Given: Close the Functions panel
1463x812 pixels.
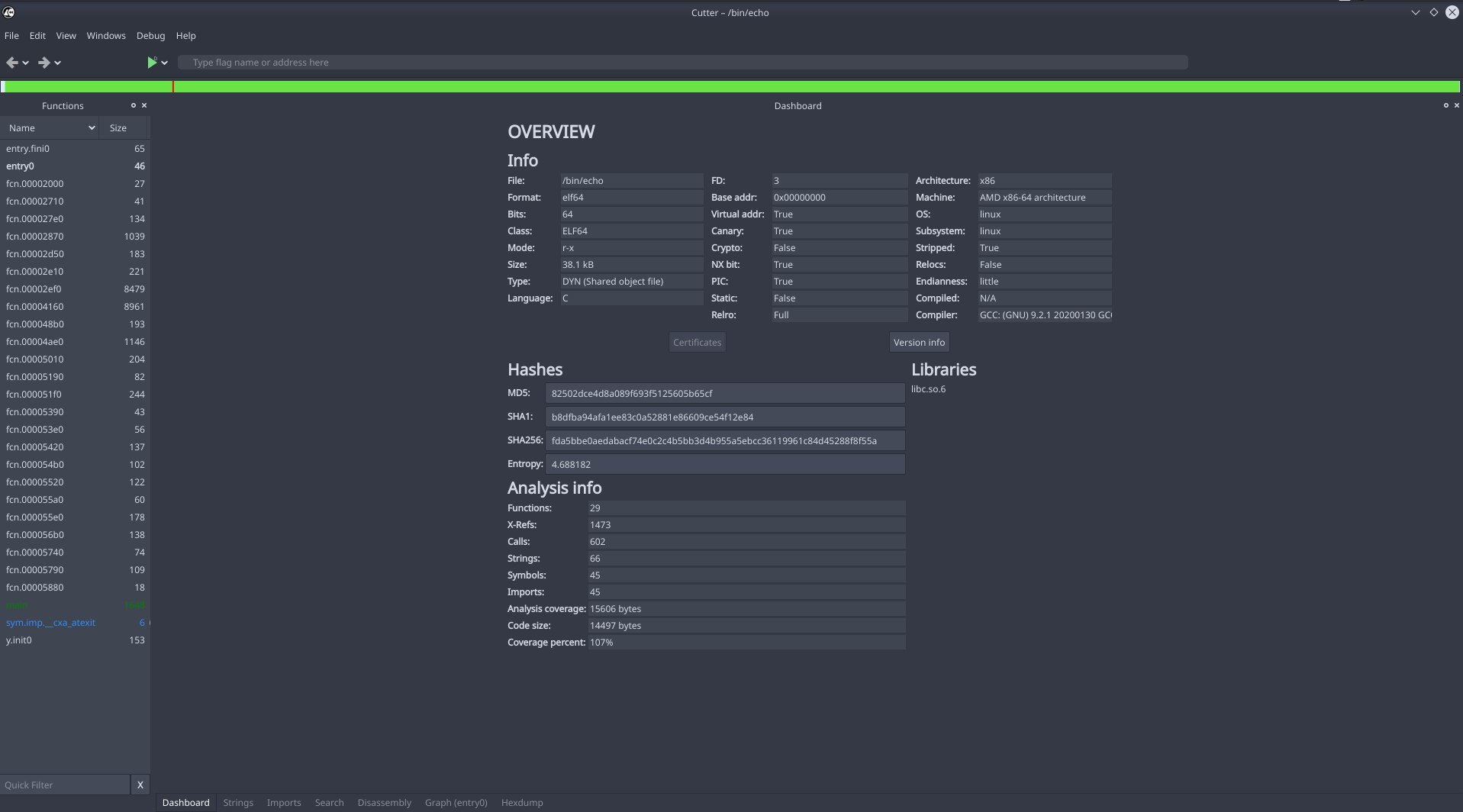Looking at the screenshot, I should pos(144,105).
